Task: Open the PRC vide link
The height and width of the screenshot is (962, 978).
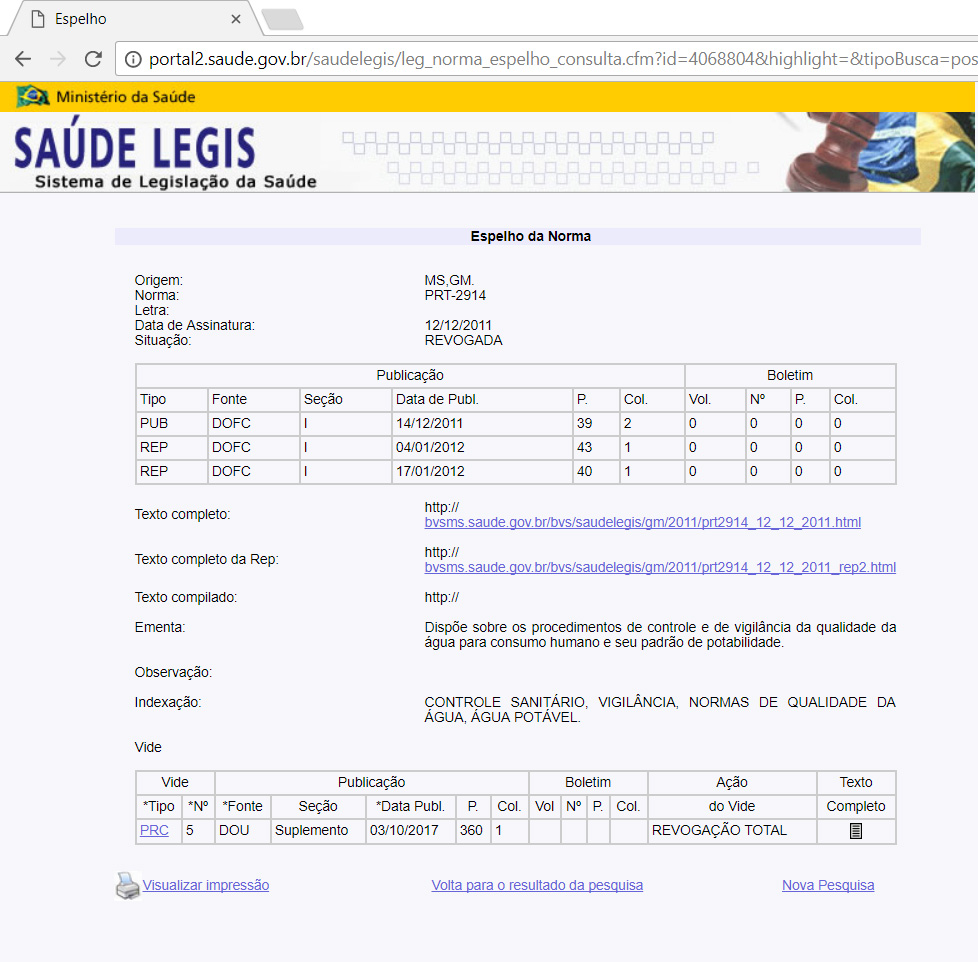Action: click(x=154, y=831)
